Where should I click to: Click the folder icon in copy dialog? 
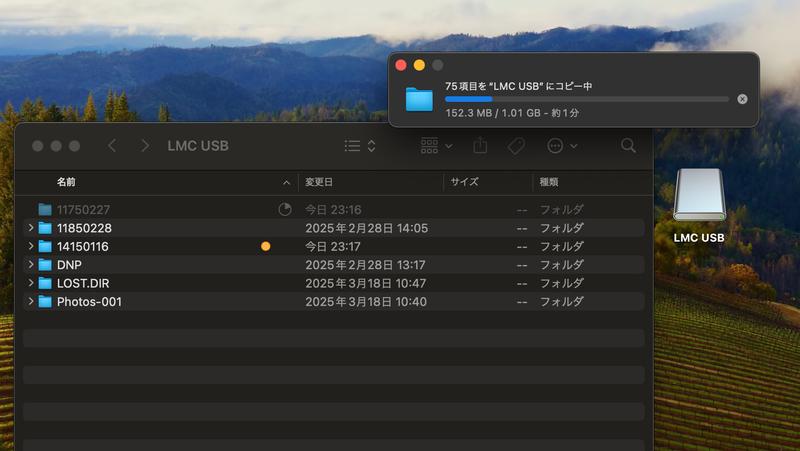[x=419, y=99]
